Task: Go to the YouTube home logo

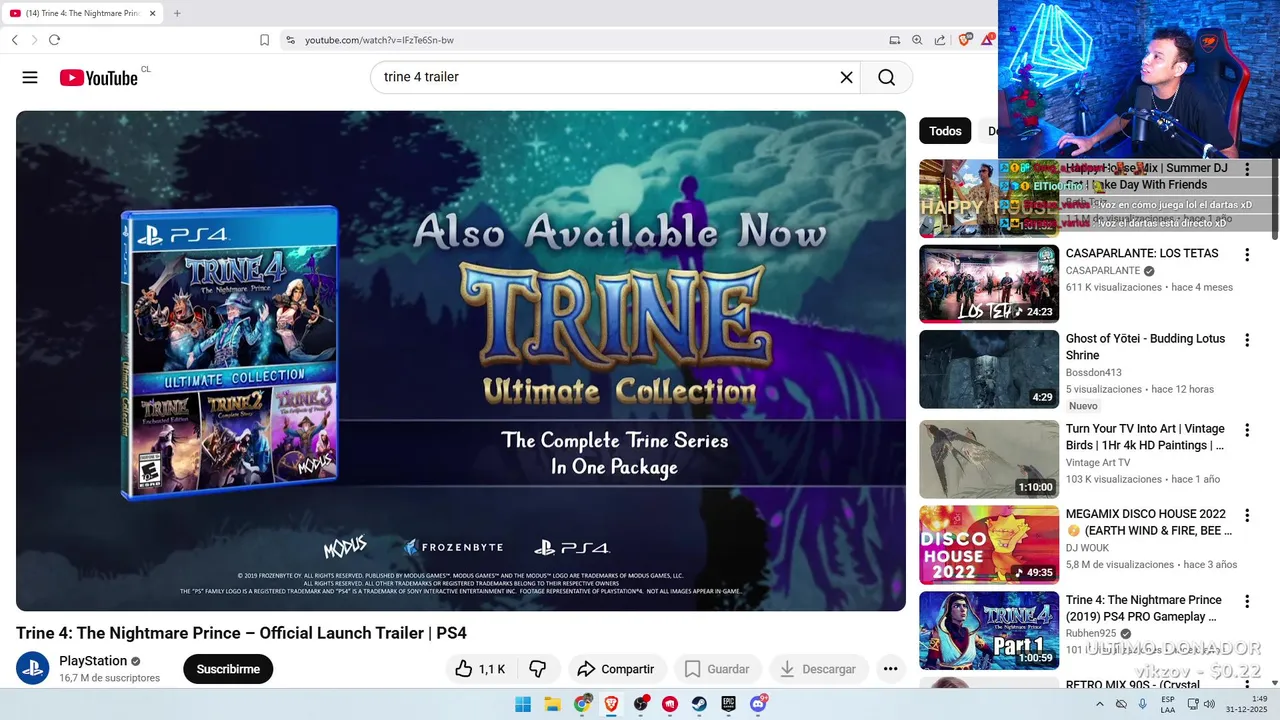Action: click(x=98, y=78)
